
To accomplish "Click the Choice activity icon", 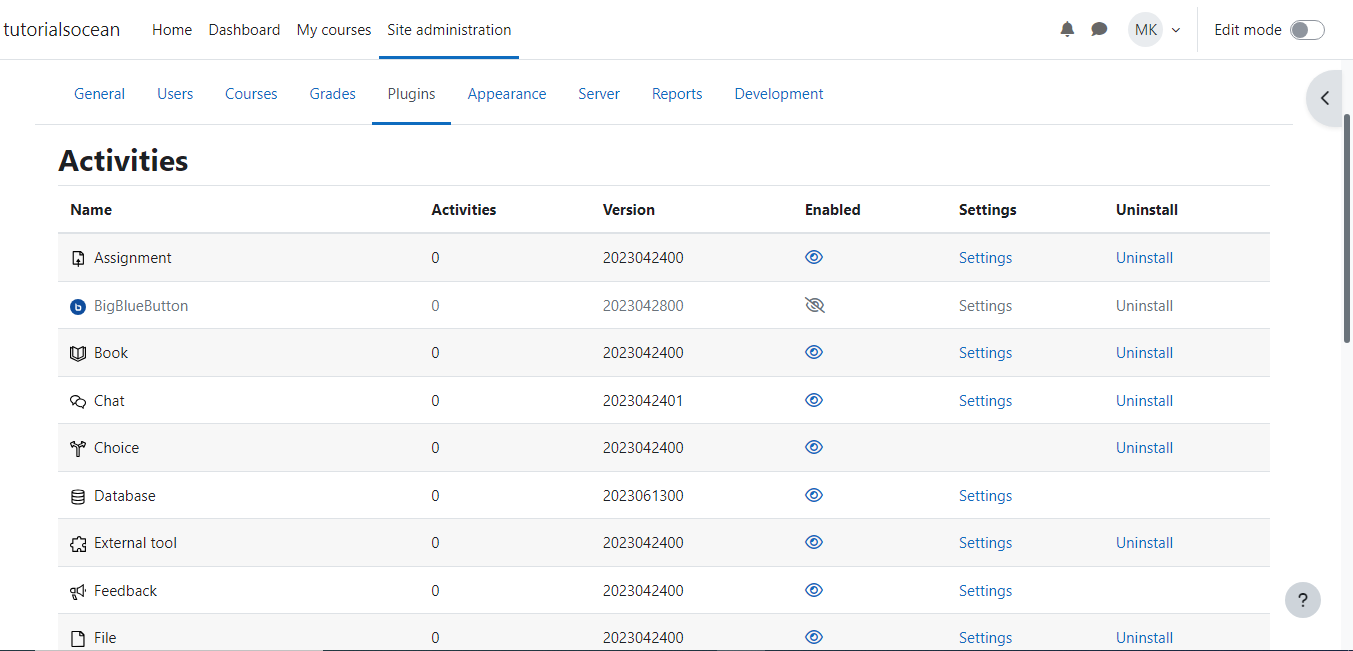I will 78,447.
